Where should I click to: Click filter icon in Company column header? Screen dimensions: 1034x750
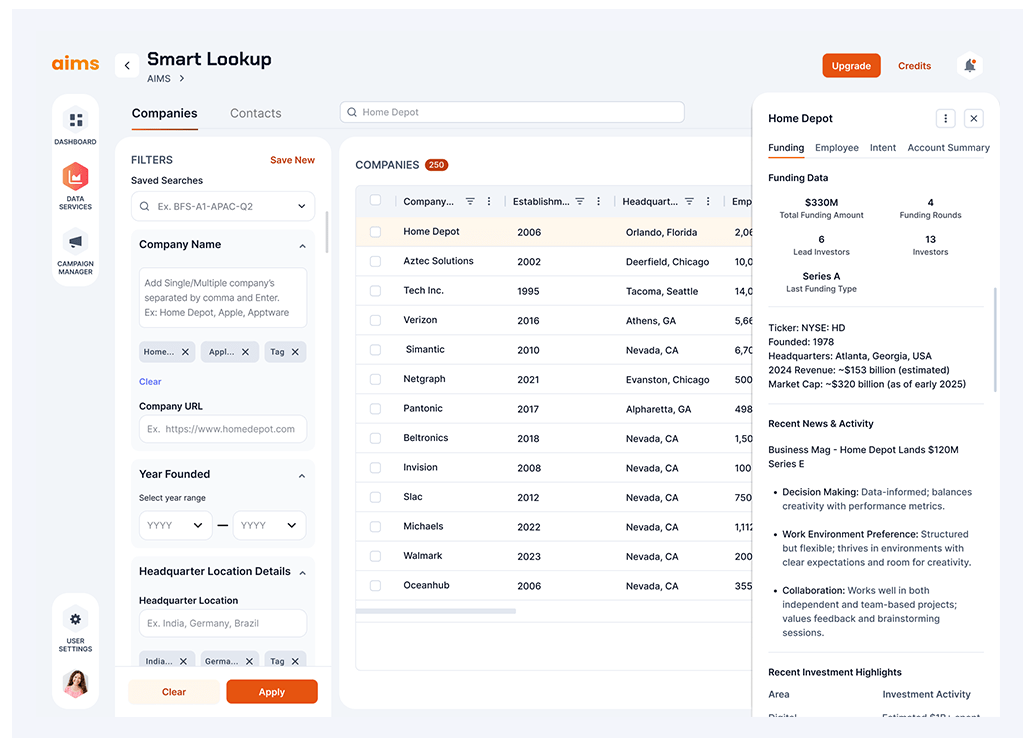(470, 201)
